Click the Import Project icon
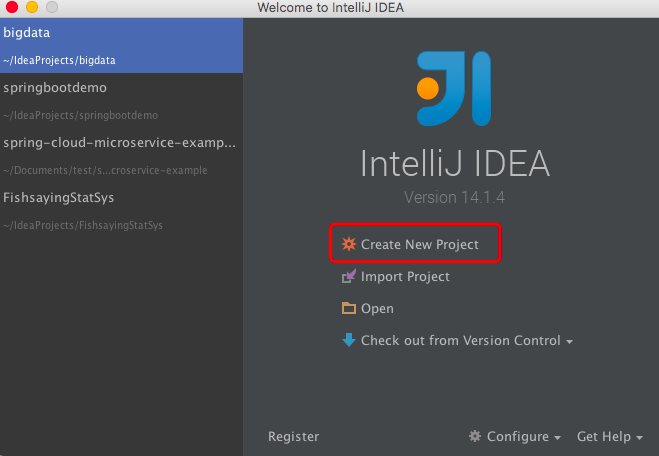The image size is (659, 456). click(348, 277)
